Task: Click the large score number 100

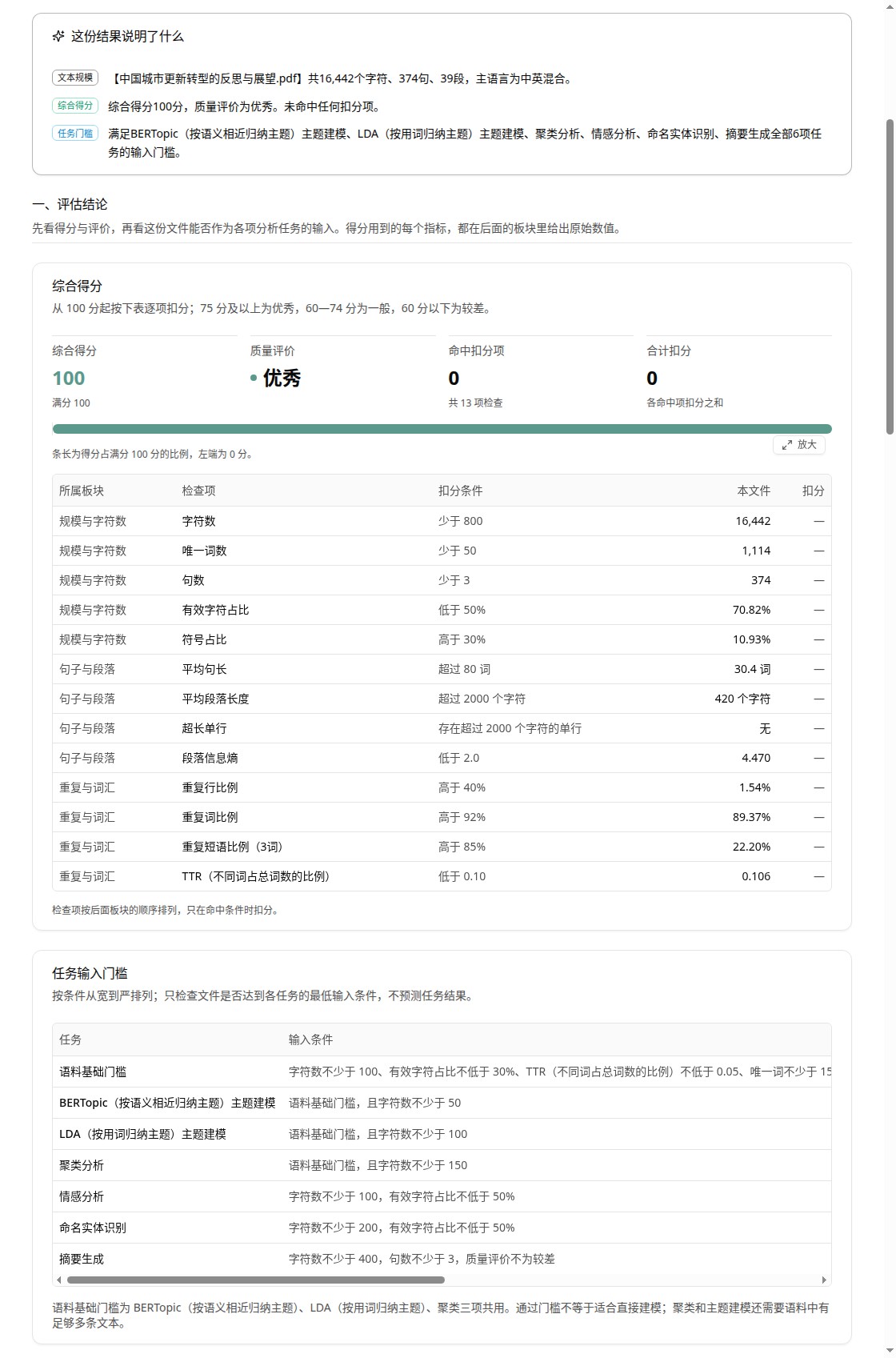Action: coord(69,379)
